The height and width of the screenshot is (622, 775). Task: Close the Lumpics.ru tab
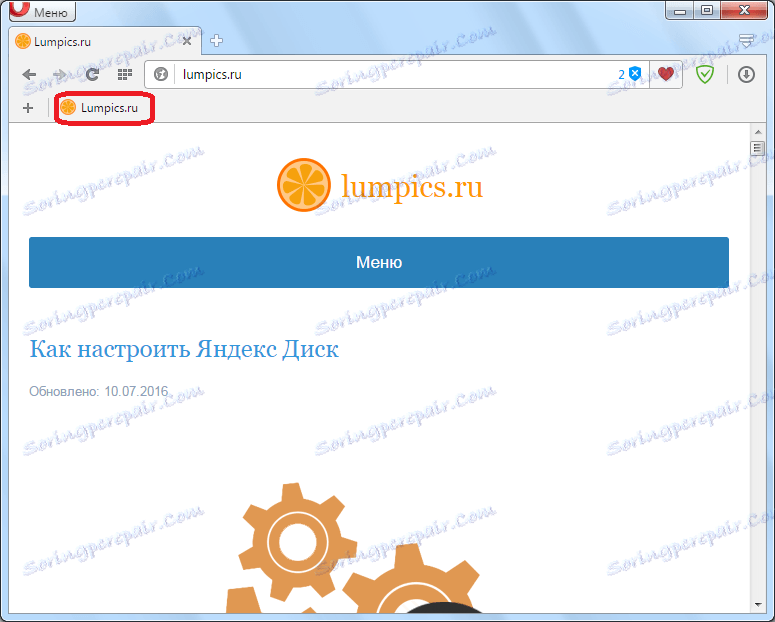[187, 41]
